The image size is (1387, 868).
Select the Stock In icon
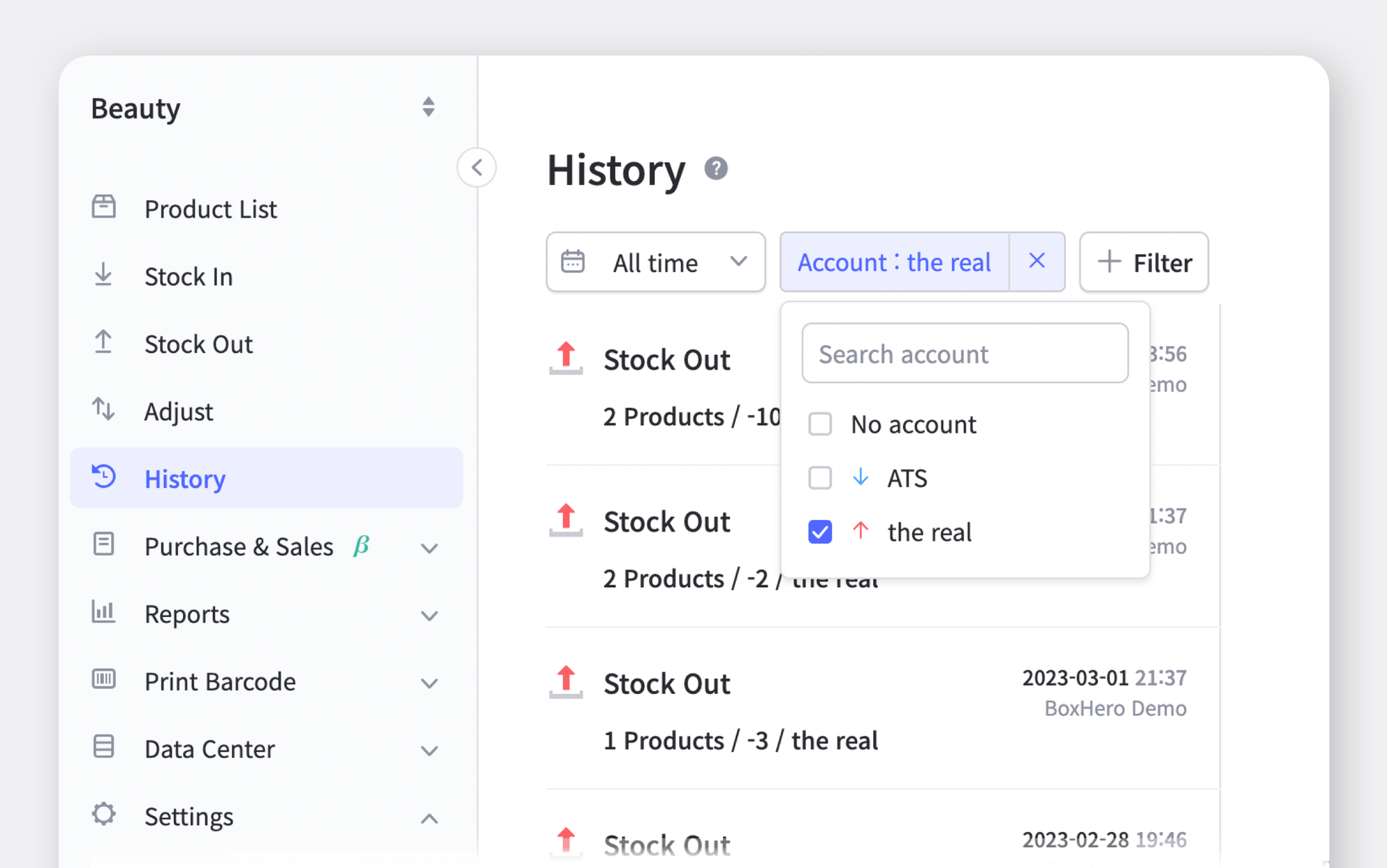point(103,275)
